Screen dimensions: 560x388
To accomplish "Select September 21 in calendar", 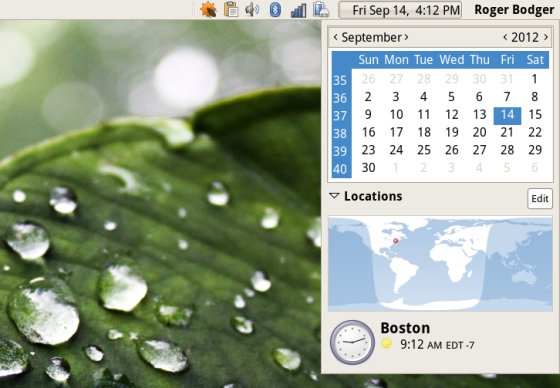I will [x=507, y=133].
